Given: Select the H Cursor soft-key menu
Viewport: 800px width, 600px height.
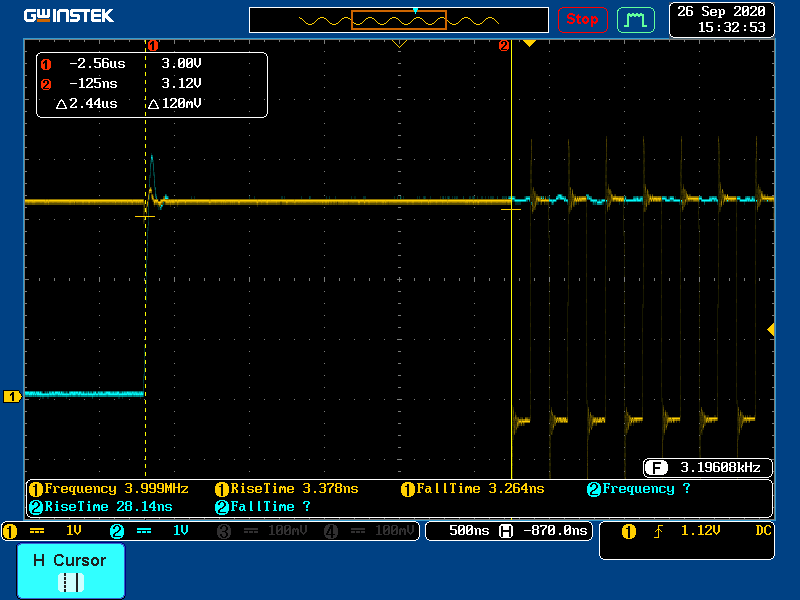Looking at the screenshot, I should pos(70,570).
